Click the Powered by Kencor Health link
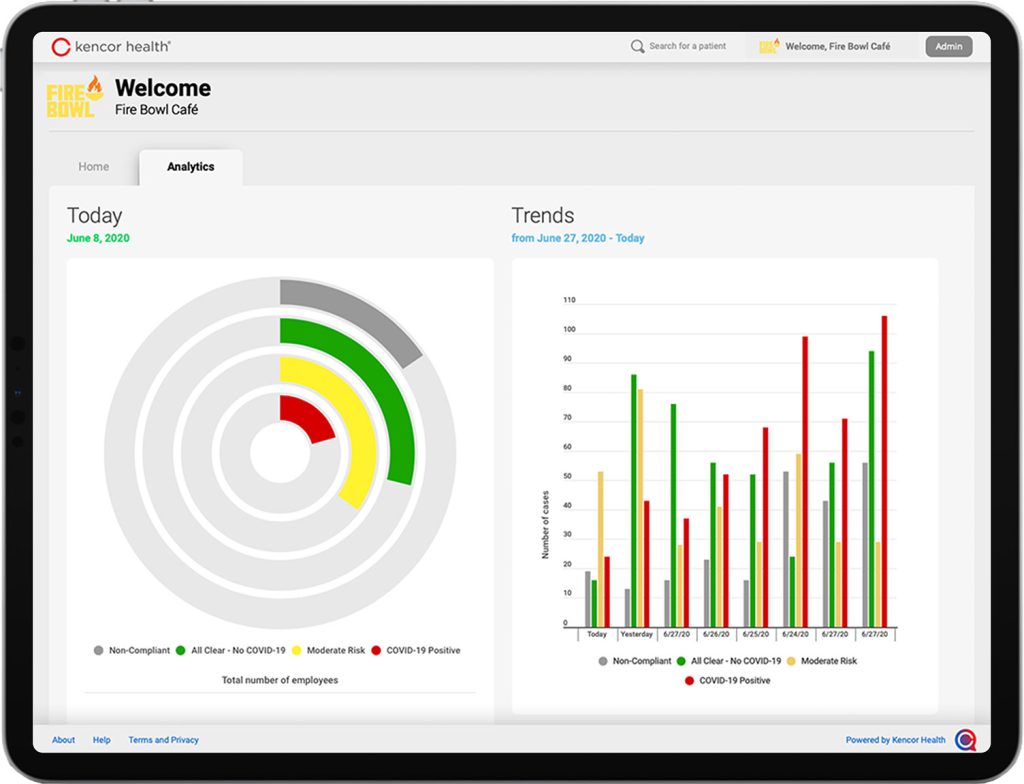Image resolution: width=1024 pixels, height=784 pixels. point(895,740)
